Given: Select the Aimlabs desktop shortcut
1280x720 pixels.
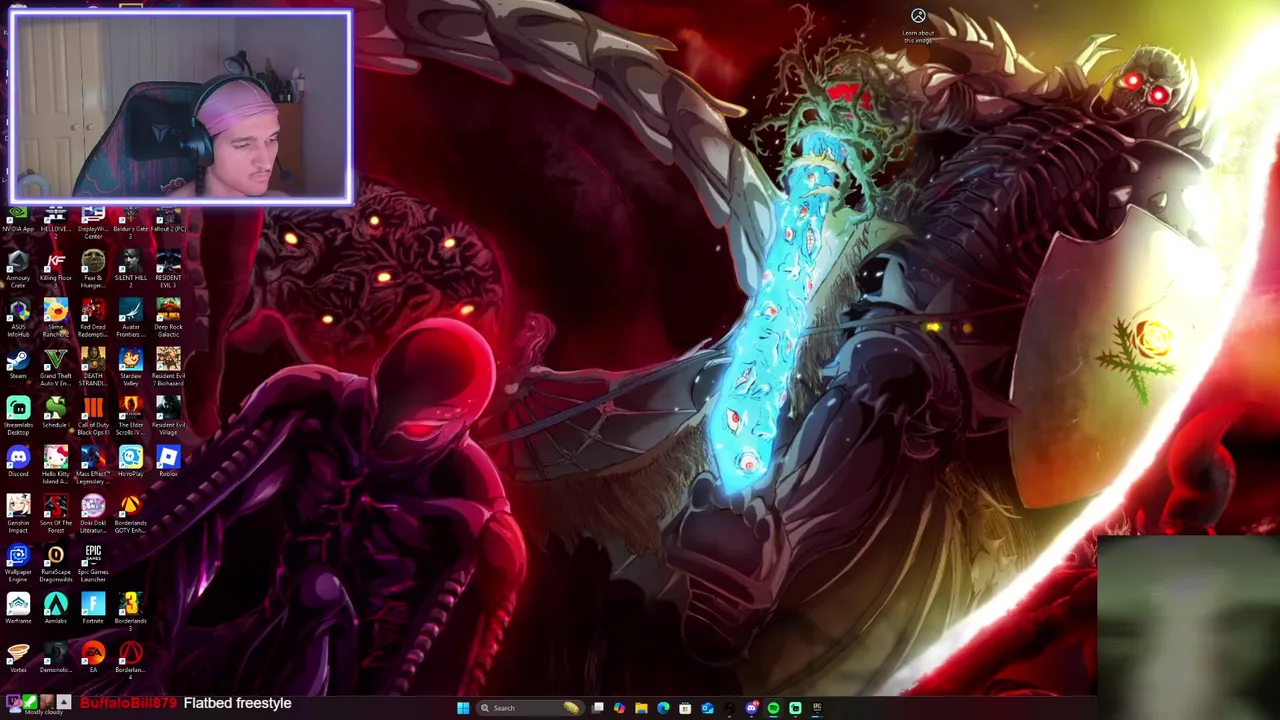Looking at the screenshot, I should 55,609.
